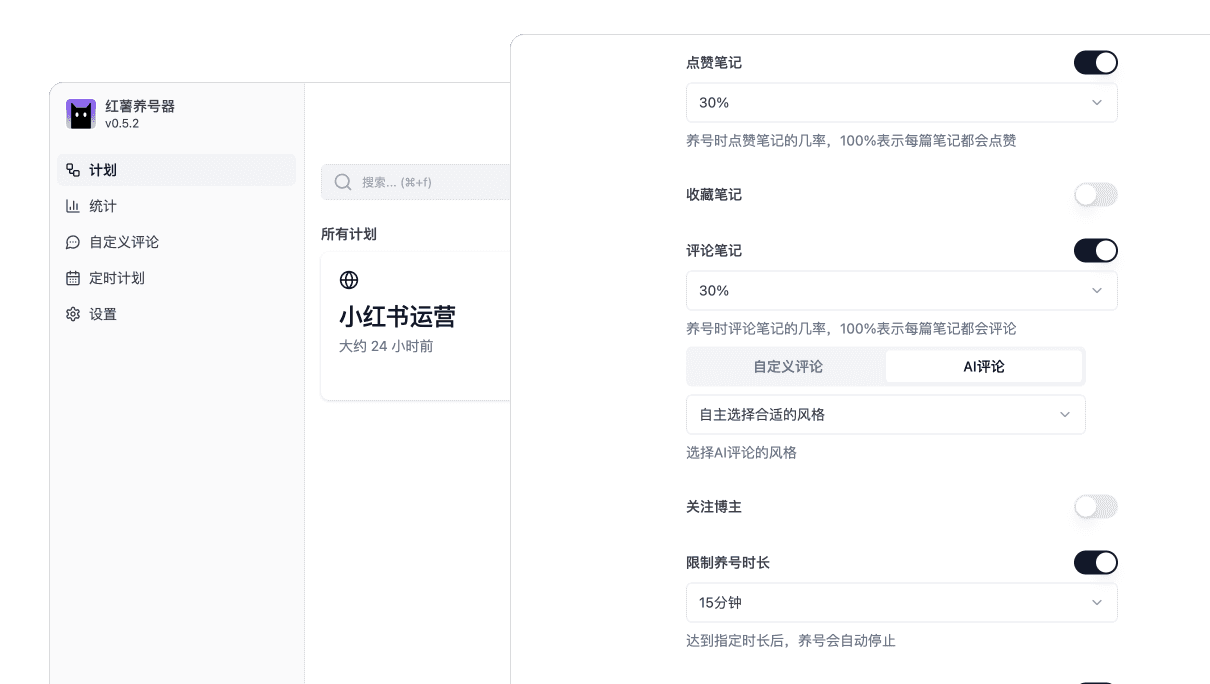1210x684 pixels.
Task: Focus the 搜索 search field
Action: [416, 182]
